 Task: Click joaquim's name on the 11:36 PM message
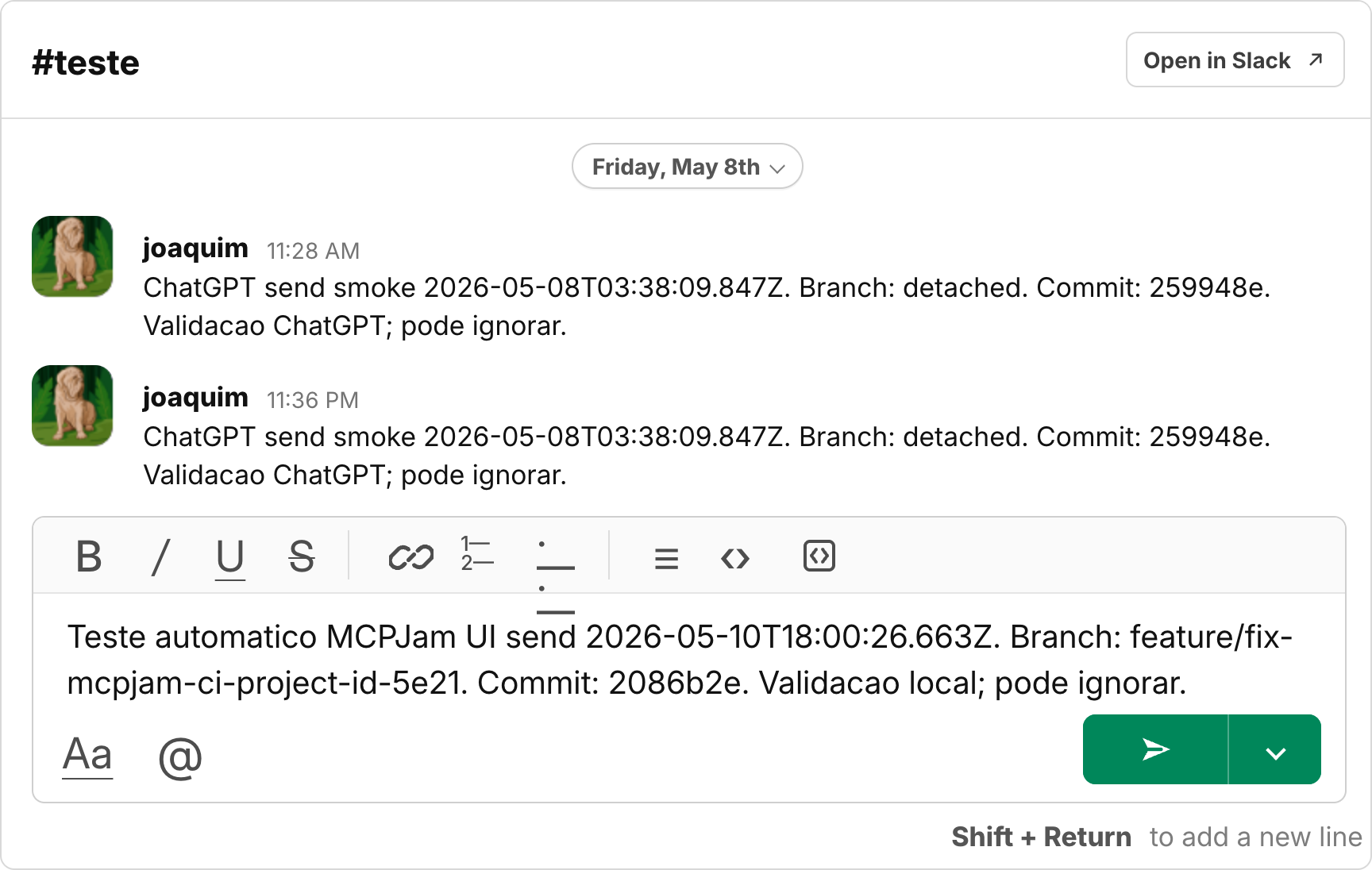195,398
